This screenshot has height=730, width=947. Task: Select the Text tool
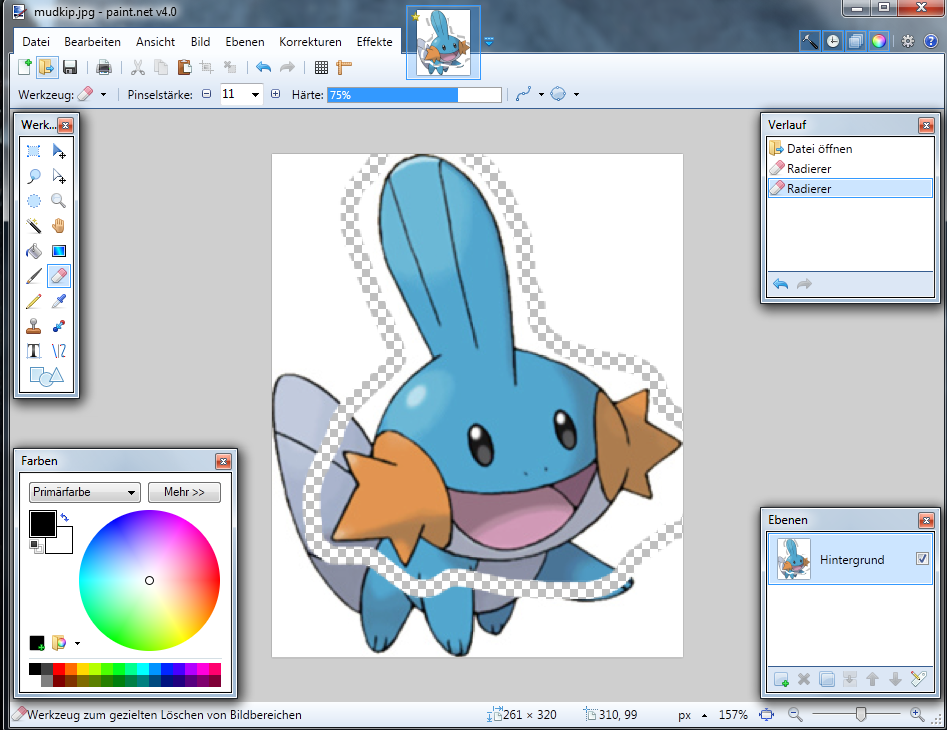coord(34,351)
